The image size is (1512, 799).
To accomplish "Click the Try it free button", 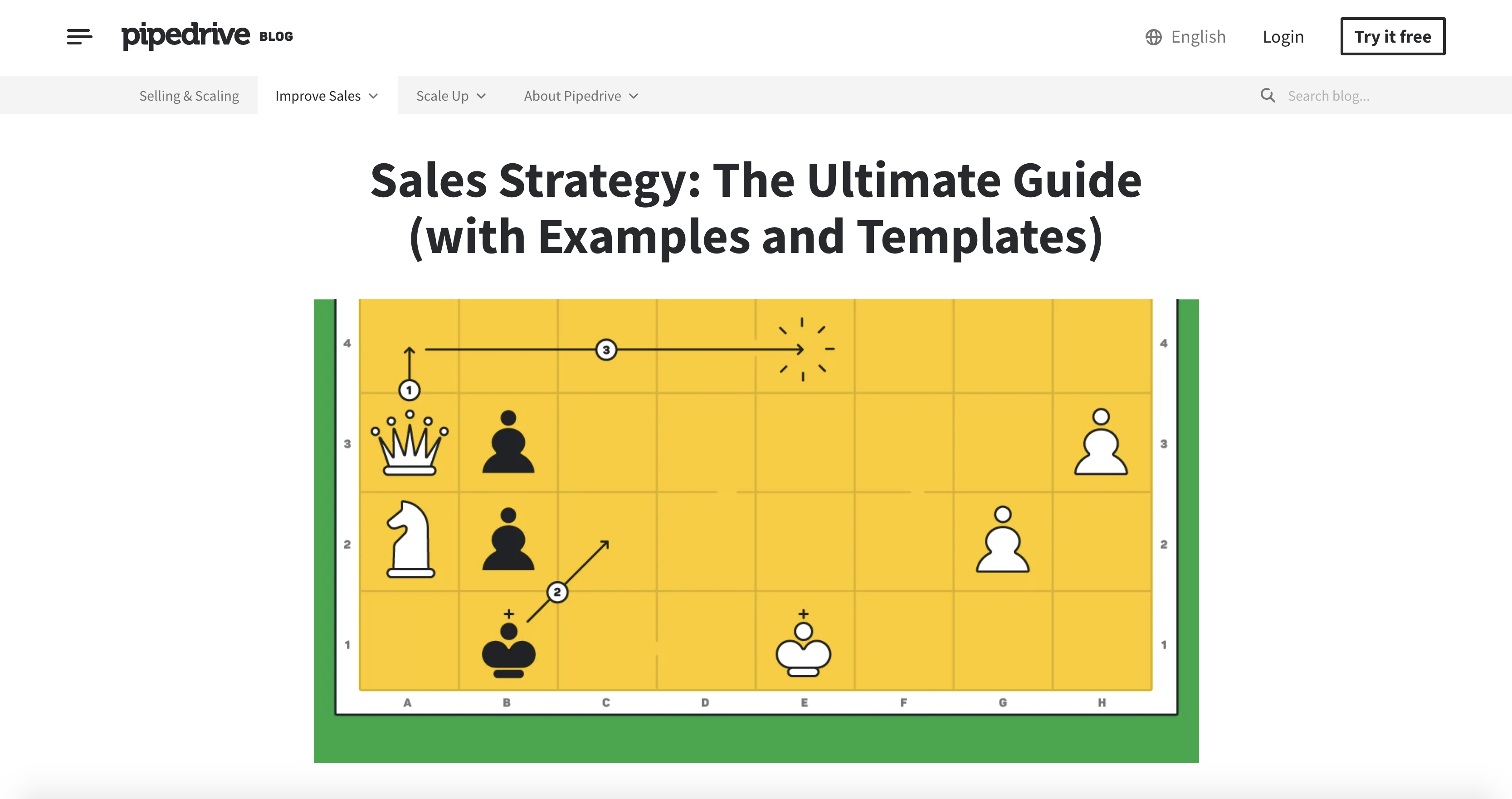I will pos(1393,36).
